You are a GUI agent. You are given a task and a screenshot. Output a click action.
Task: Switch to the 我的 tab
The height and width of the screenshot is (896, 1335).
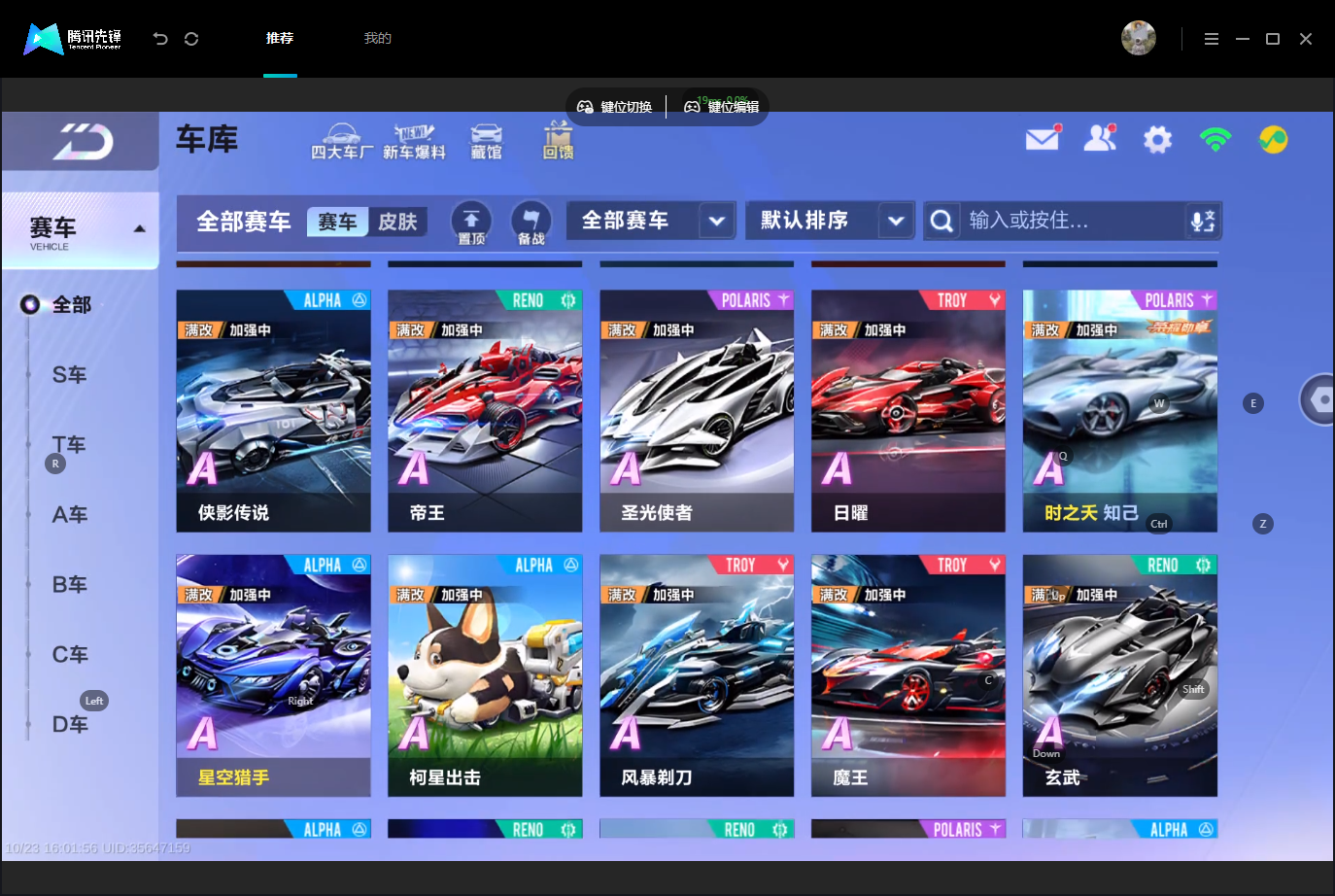[378, 38]
